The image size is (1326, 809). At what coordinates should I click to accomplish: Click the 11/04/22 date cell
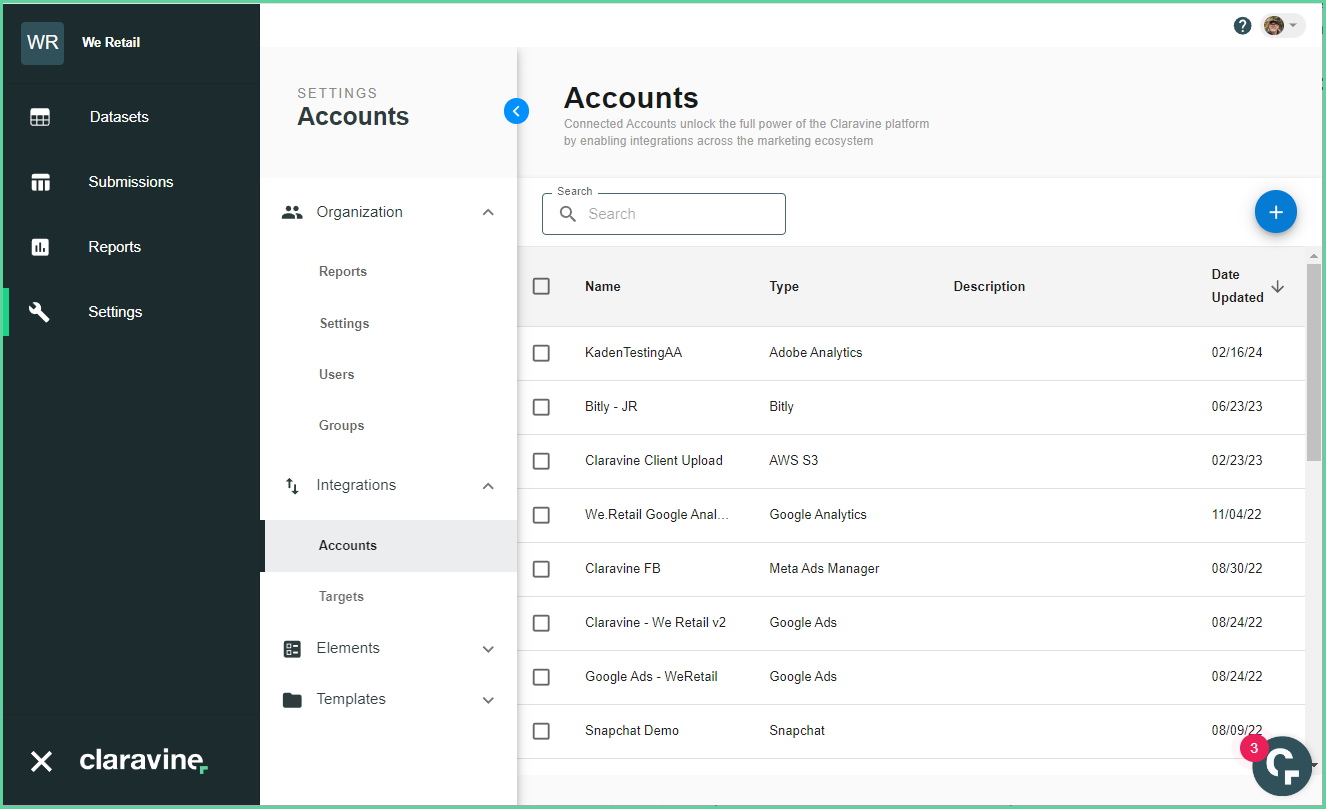[x=1237, y=515]
